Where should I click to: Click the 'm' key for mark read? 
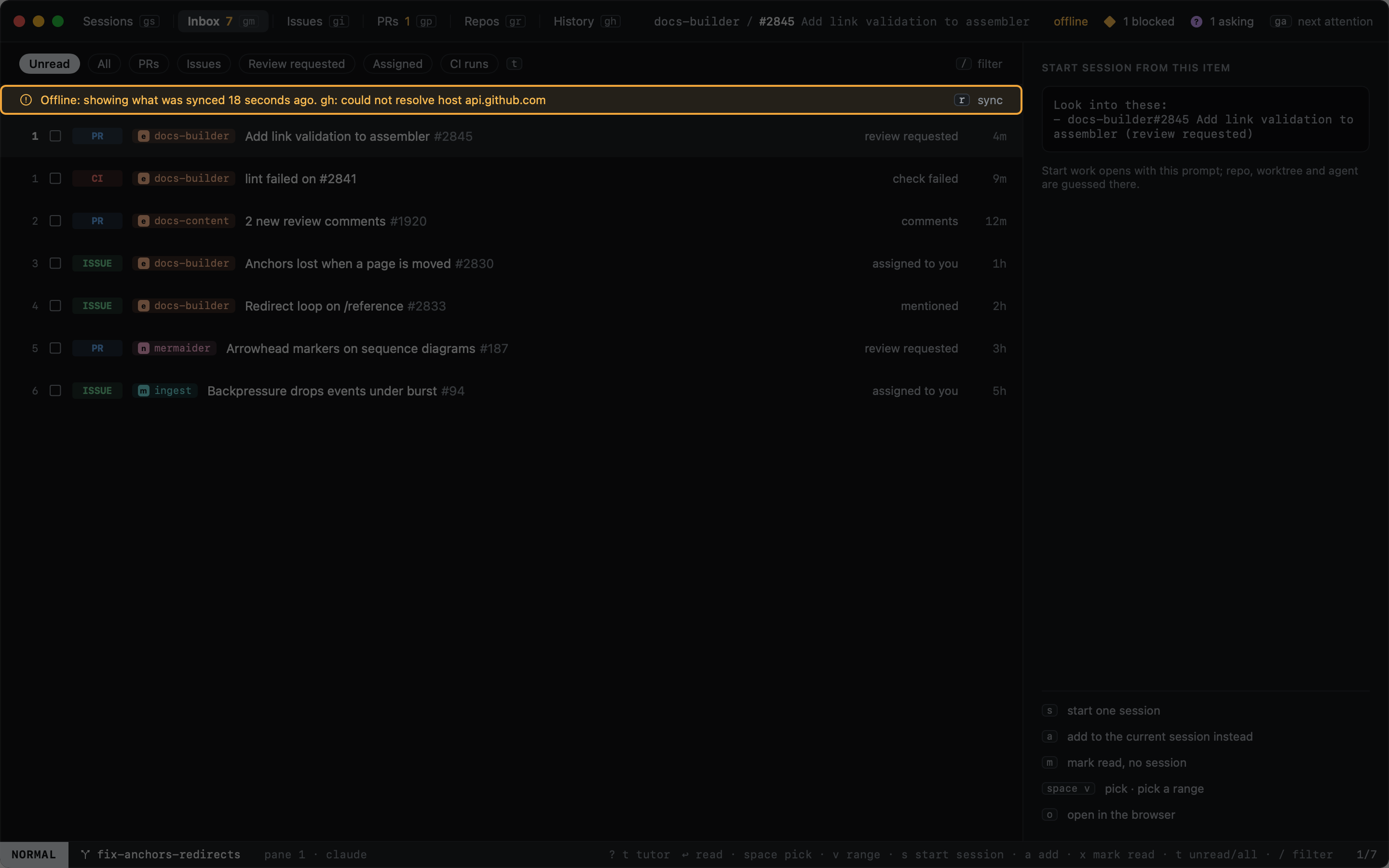(x=1049, y=762)
